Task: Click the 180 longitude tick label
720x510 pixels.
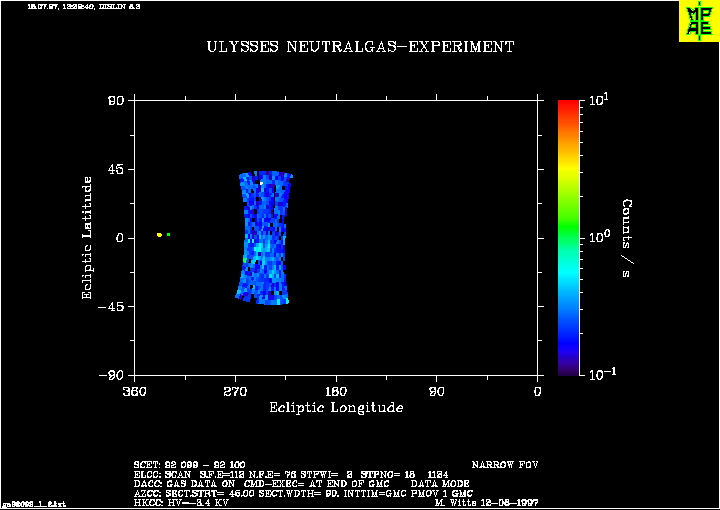Action: (x=336, y=392)
